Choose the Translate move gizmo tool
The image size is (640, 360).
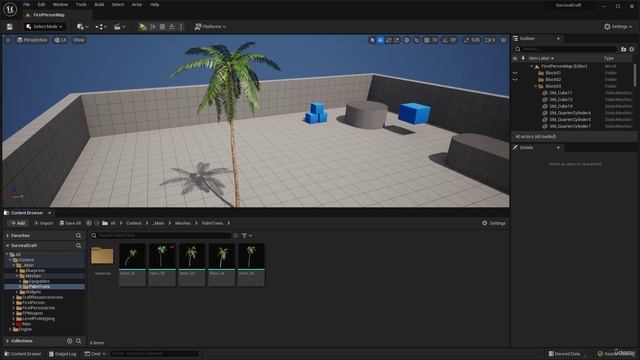click(x=380, y=40)
